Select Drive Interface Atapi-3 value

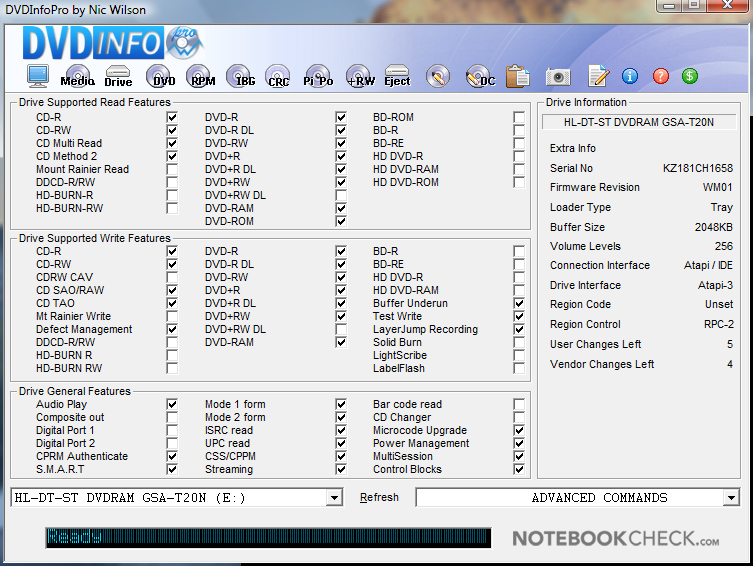click(x=715, y=285)
